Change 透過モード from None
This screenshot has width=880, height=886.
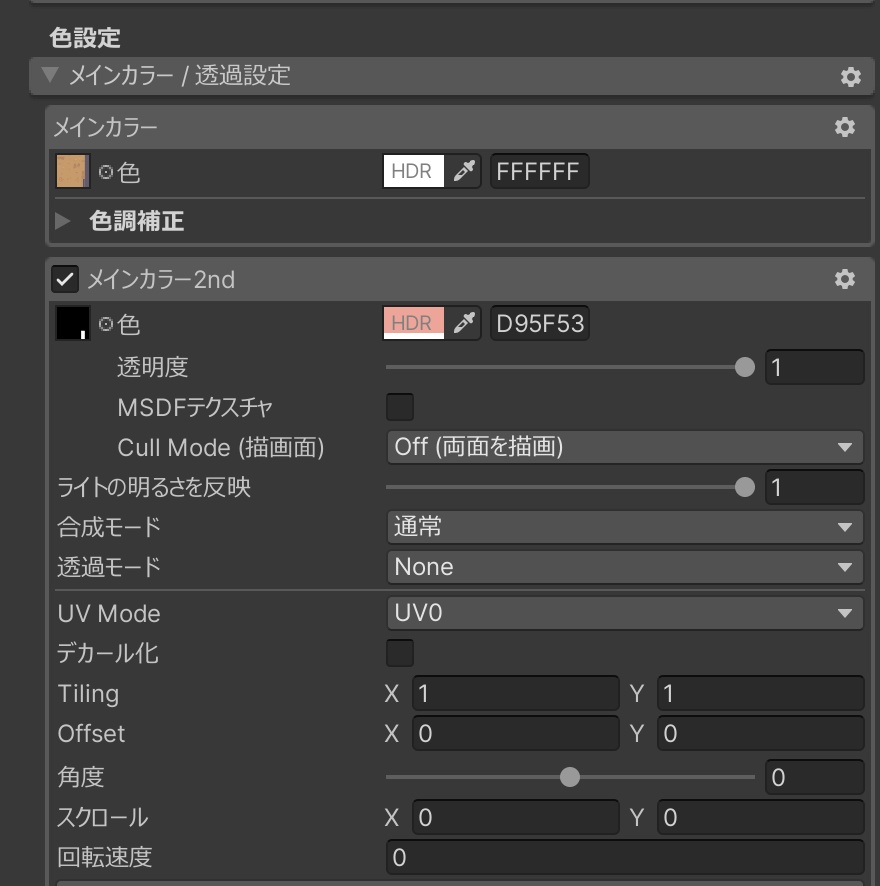[625, 567]
